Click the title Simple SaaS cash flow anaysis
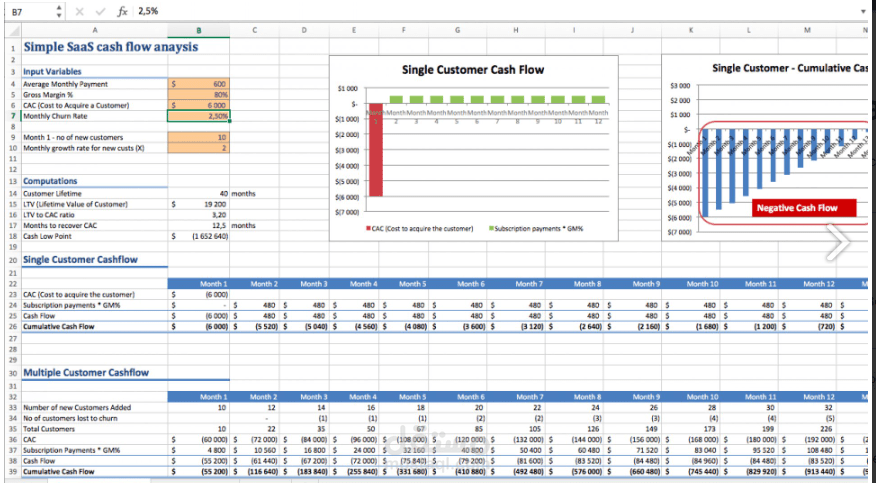Screen dimensions: 876x483 tap(111, 47)
